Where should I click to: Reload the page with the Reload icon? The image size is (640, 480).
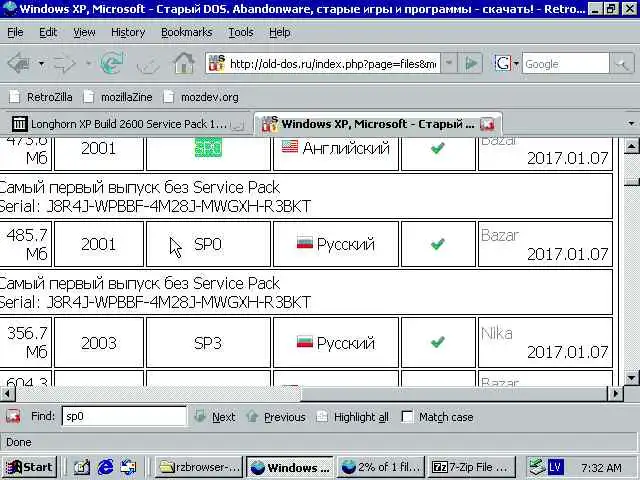click(x=112, y=63)
